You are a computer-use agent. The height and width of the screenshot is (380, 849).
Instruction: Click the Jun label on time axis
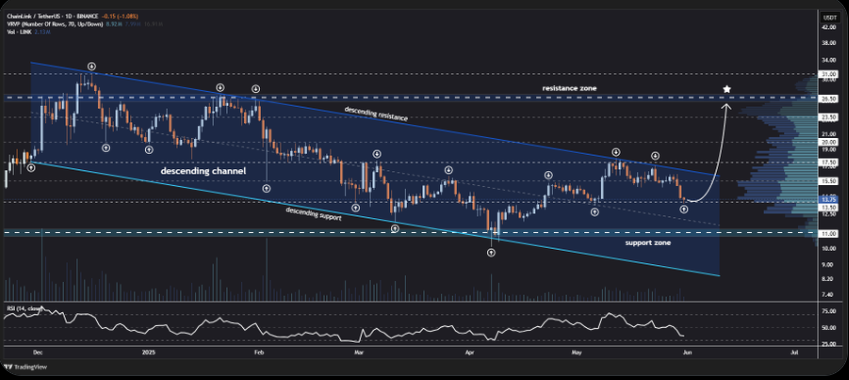tap(687, 353)
